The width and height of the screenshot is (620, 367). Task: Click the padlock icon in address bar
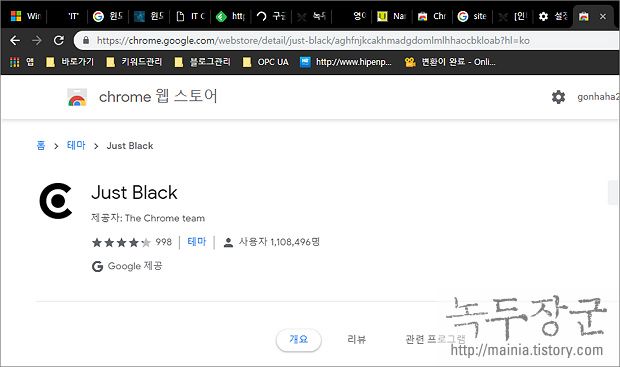[x=86, y=40]
